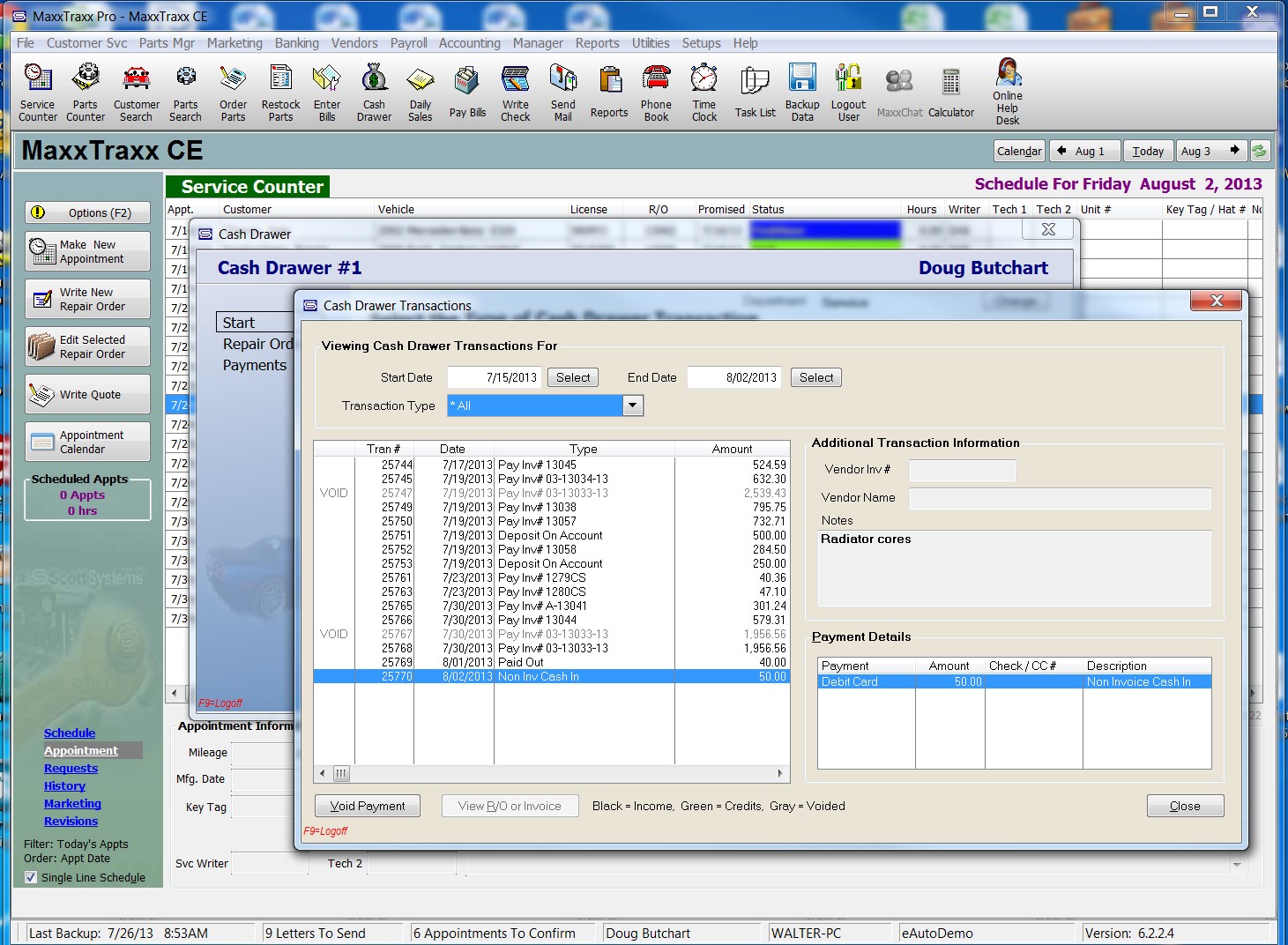Screen dimensions: 1288x945
Task: Open the Marketing sidebar link
Action: (x=72, y=803)
